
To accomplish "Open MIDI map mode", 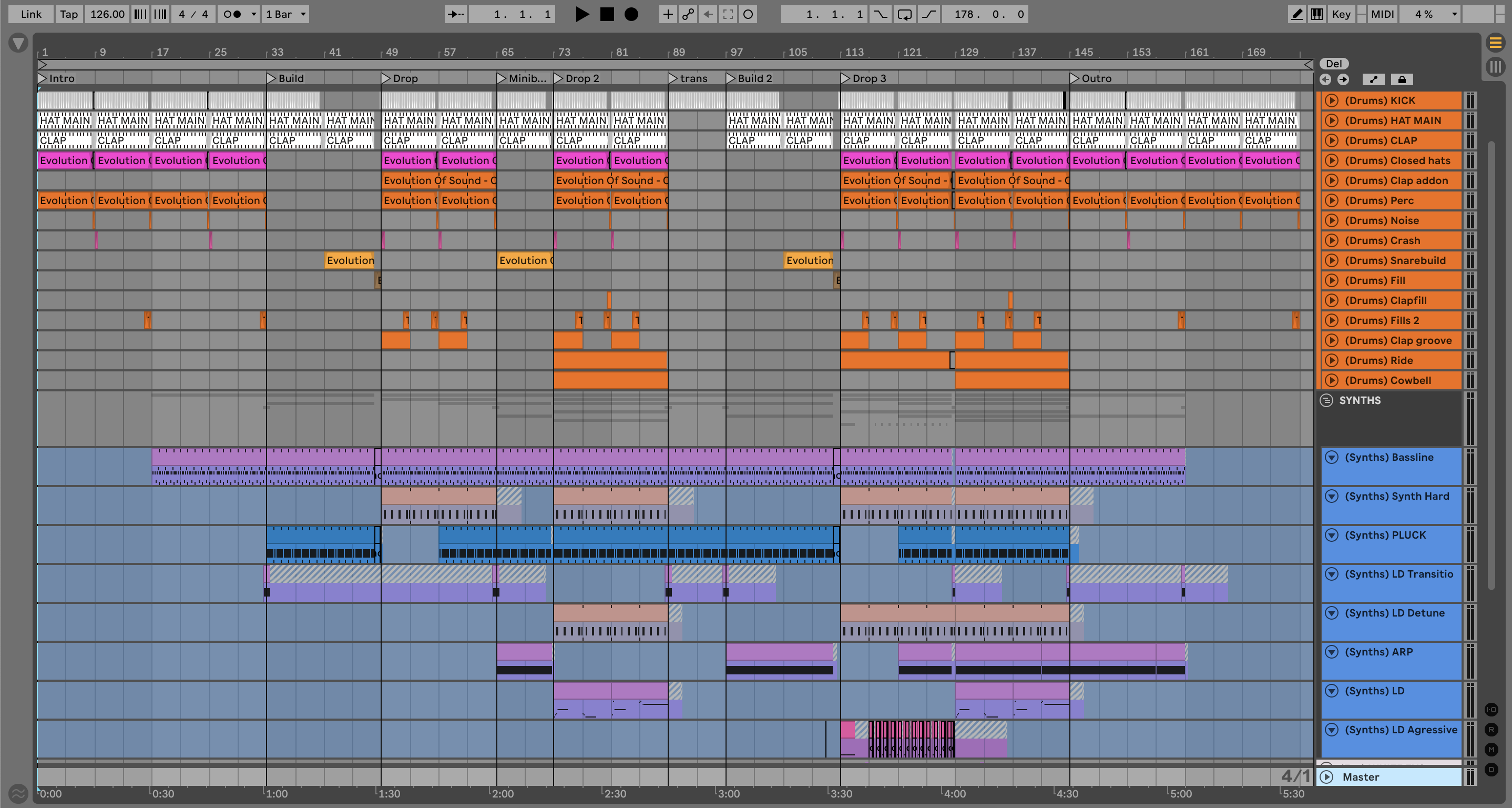I will point(1382,14).
